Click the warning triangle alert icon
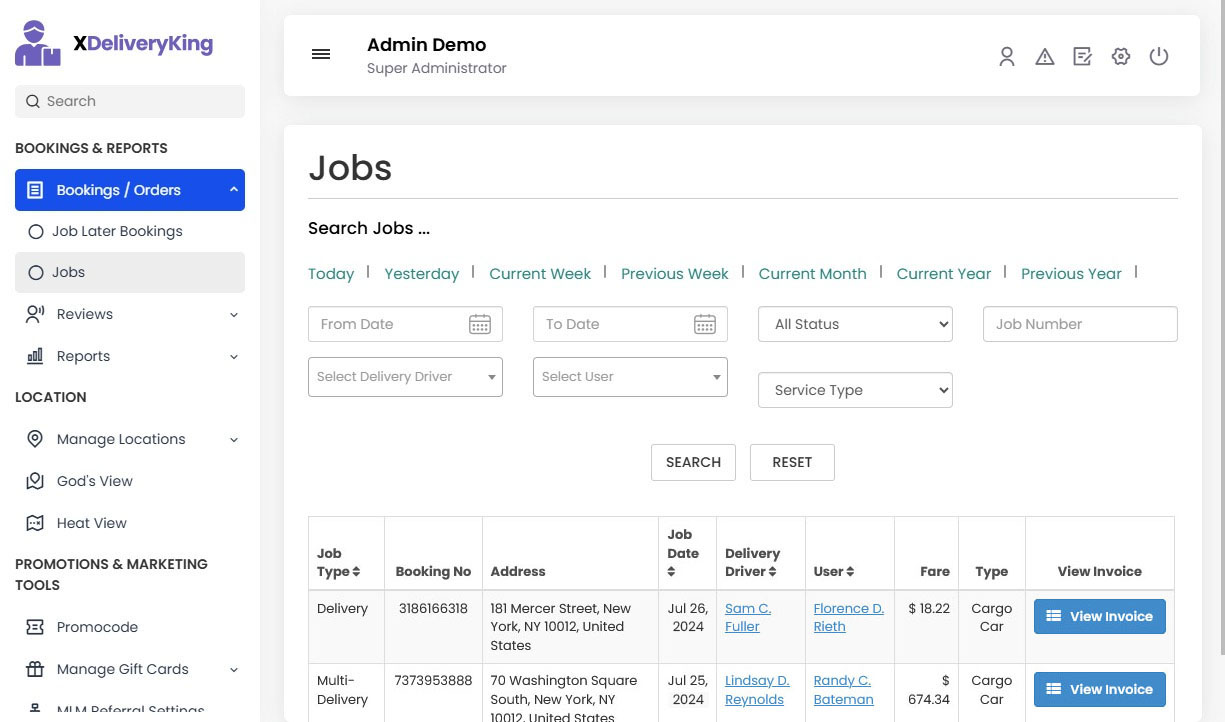The image size is (1225, 722). pos(1045,57)
